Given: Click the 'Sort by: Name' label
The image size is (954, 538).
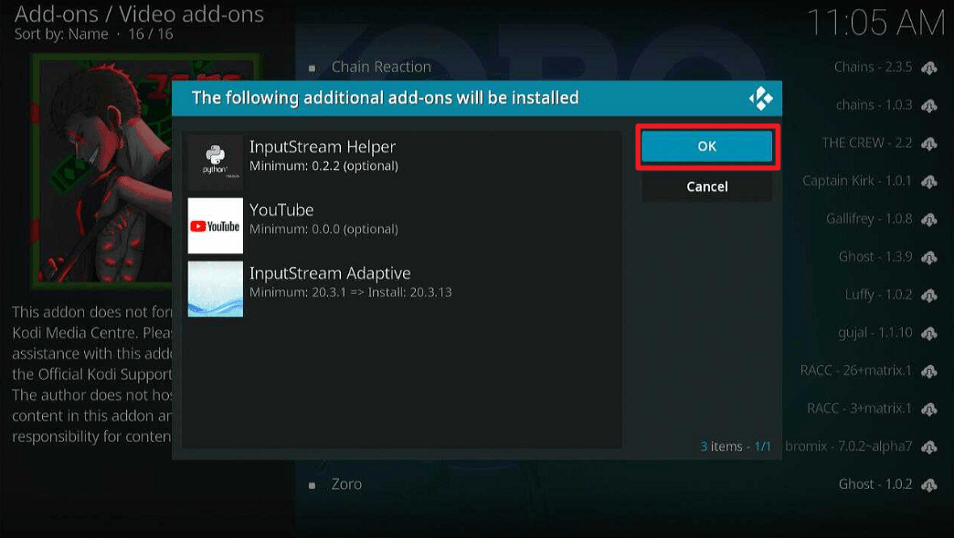Looking at the screenshot, I should [61, 34].
